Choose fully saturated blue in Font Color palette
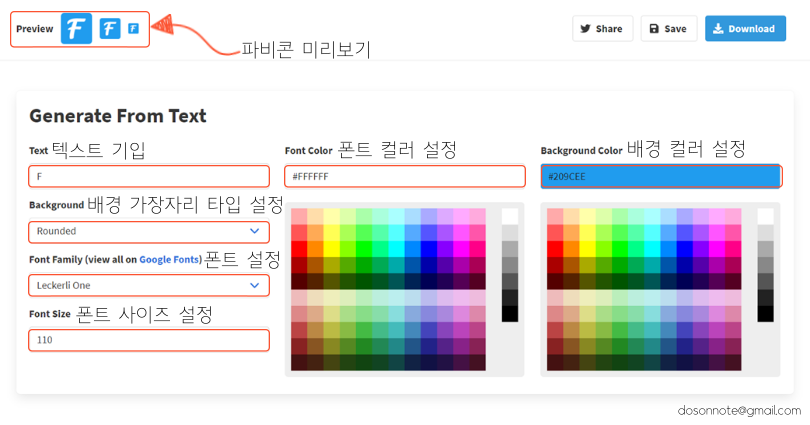 (x=429, y=249)
